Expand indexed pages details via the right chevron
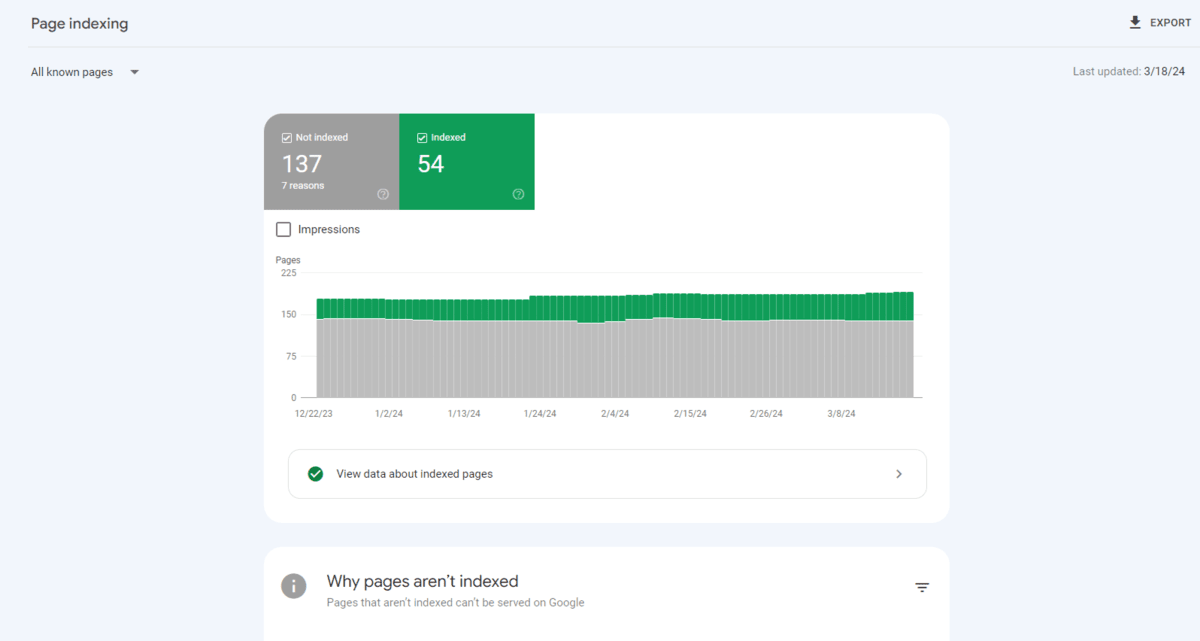This screenshot has width=1200, height=641. pyautogui.click(x=898, y=473)
